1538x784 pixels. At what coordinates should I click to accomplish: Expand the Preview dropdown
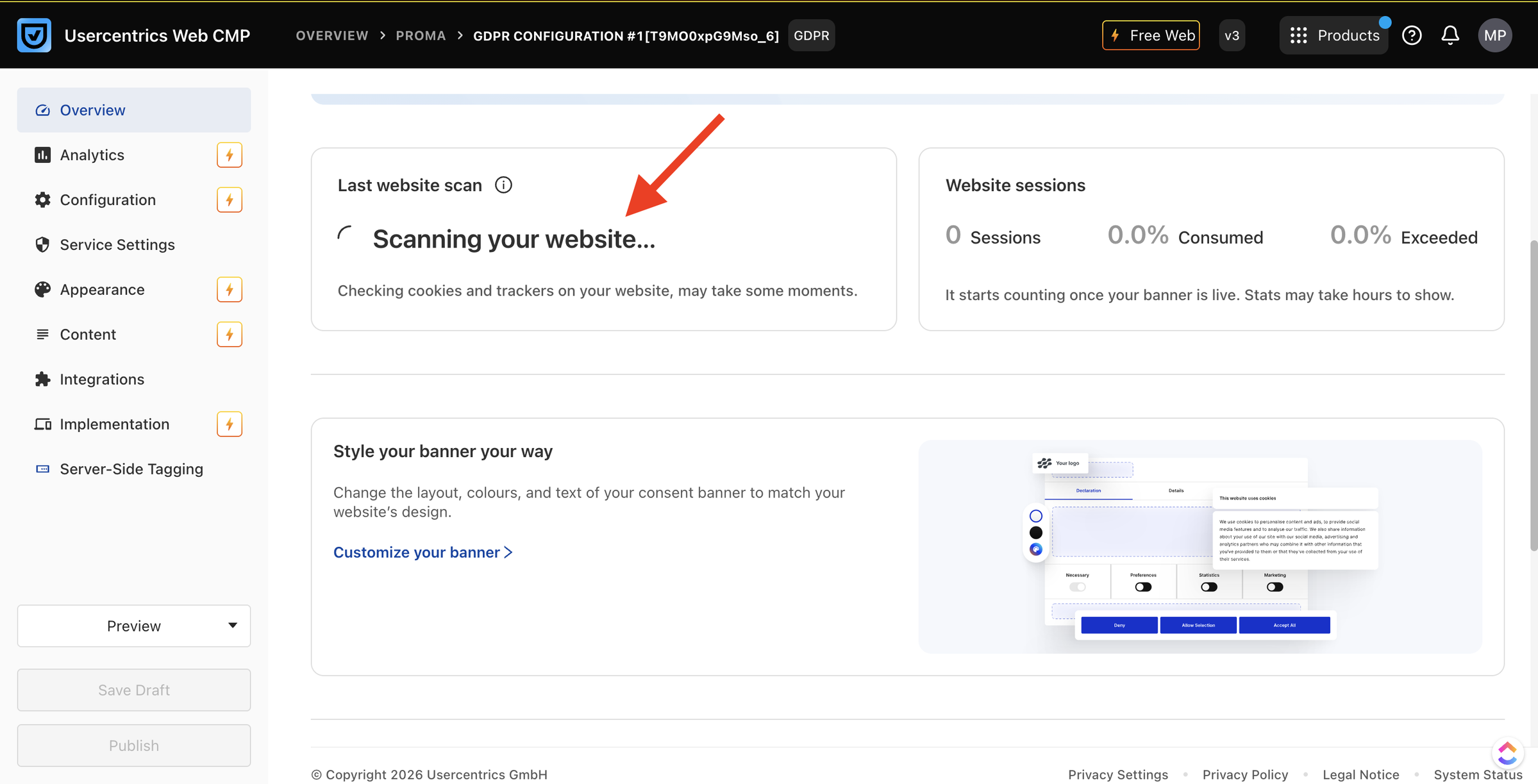click(134, 626)
